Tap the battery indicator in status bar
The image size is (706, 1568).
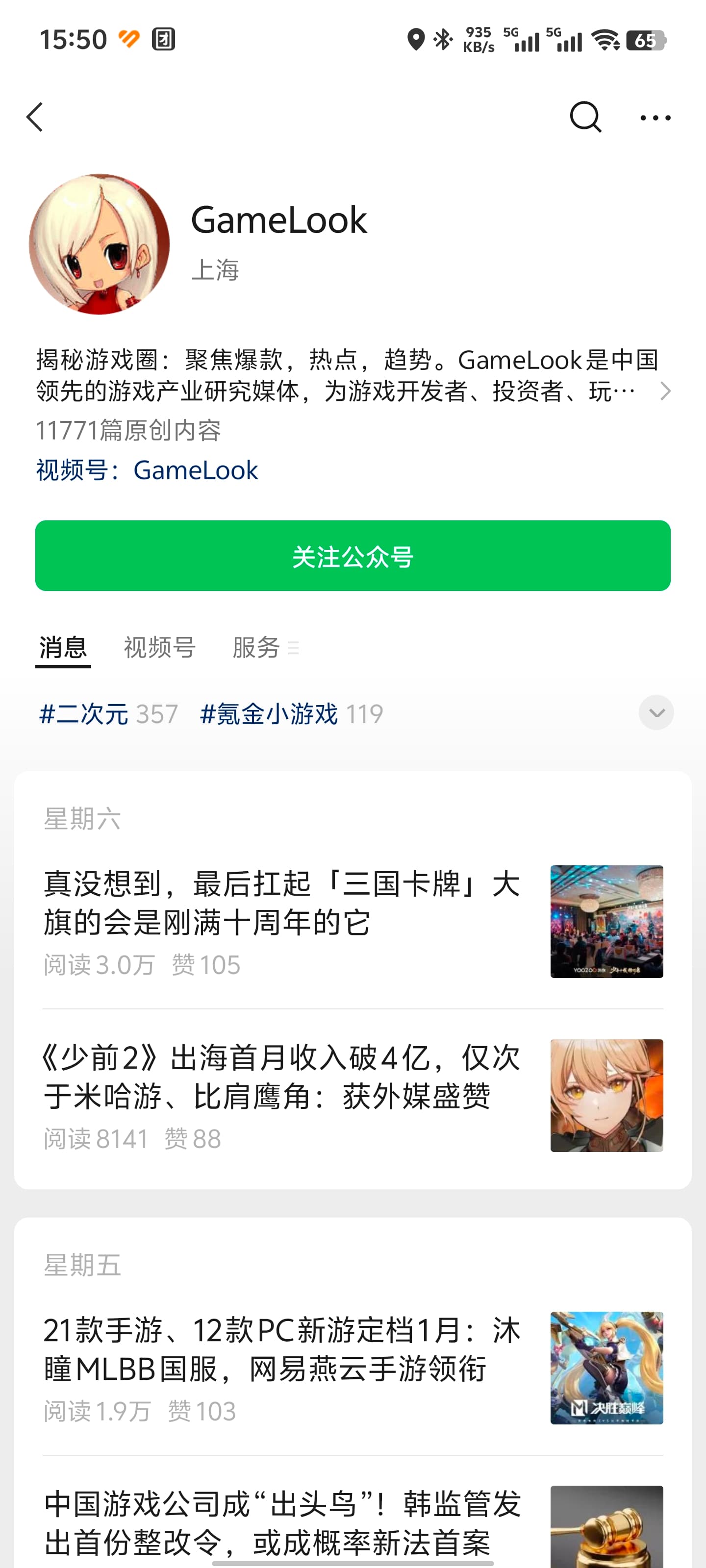coord(646,40)
